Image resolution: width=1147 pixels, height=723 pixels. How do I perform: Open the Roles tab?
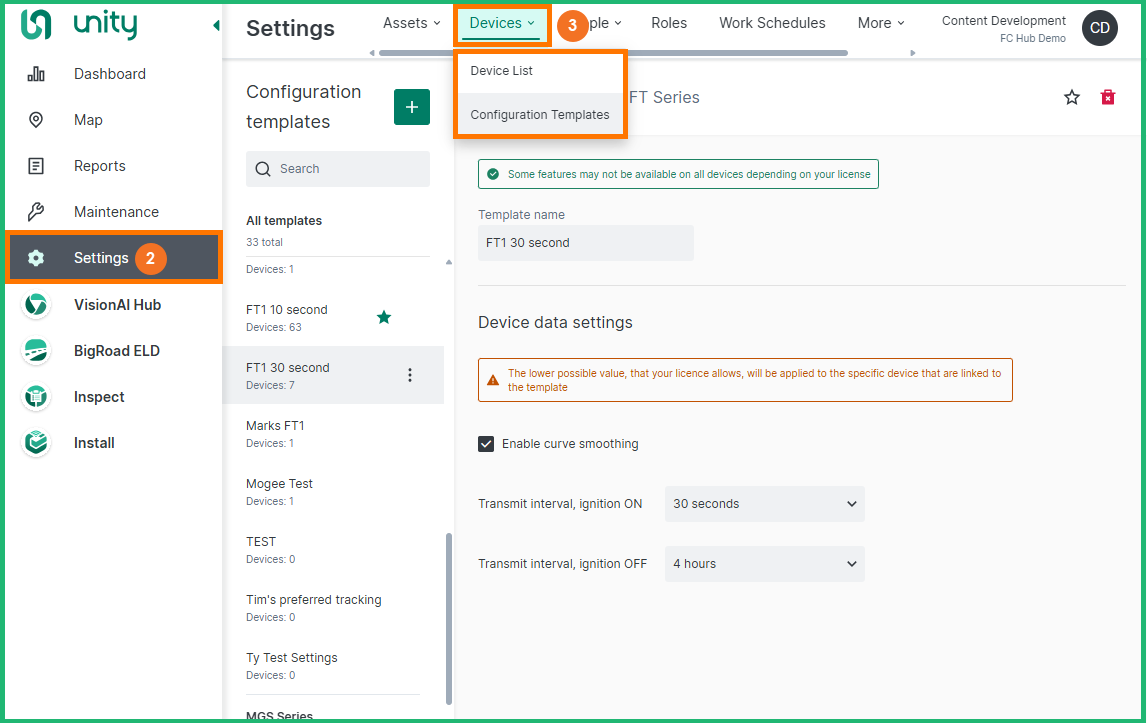click(669, 23)
